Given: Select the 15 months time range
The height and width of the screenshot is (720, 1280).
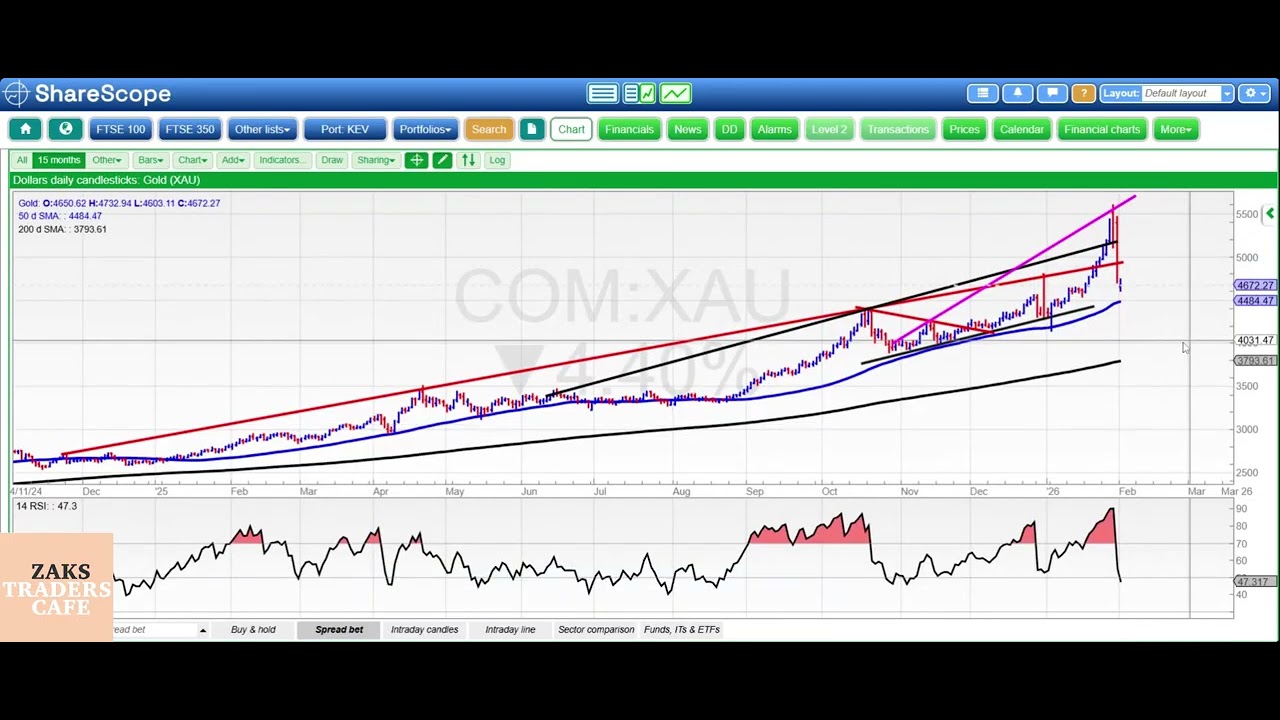Looking at the screenshot, I should pos(59,160).
